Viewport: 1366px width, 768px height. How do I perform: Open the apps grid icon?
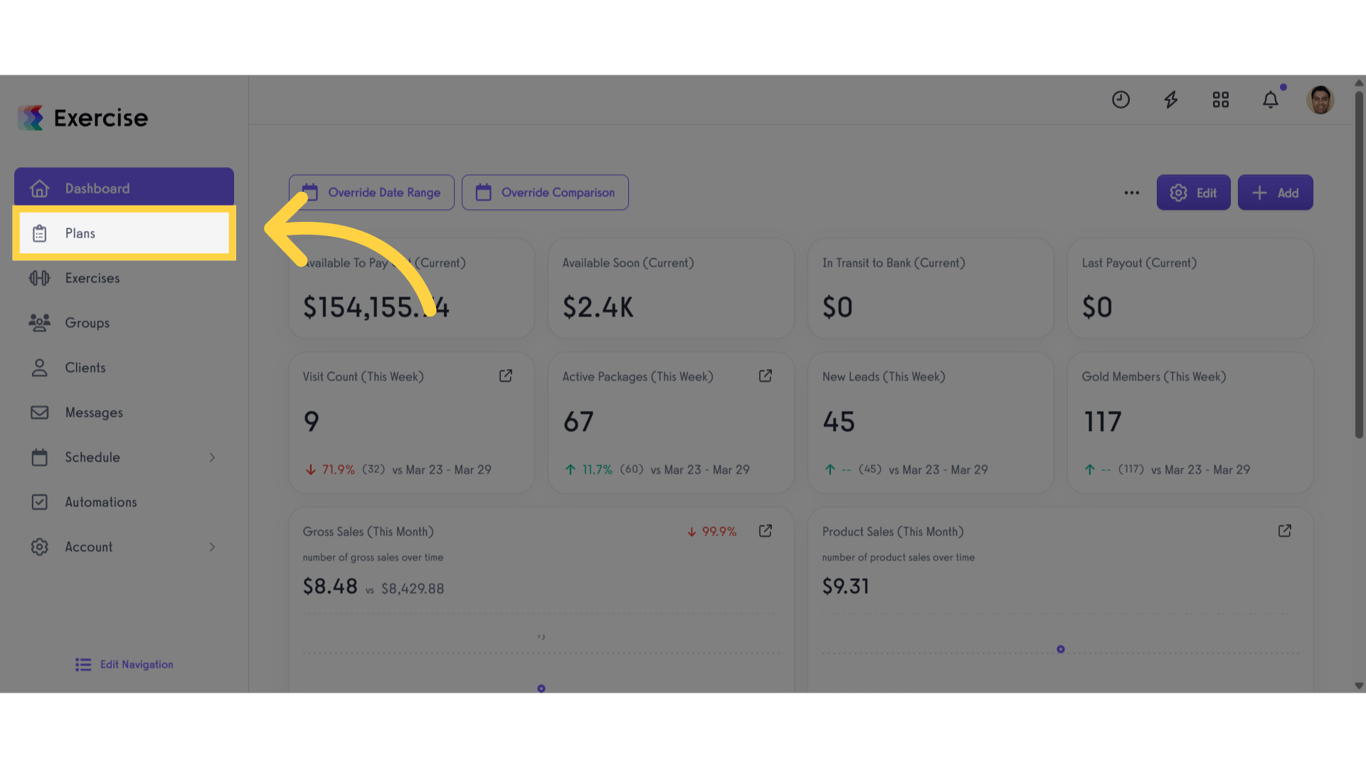[1221, 100]
